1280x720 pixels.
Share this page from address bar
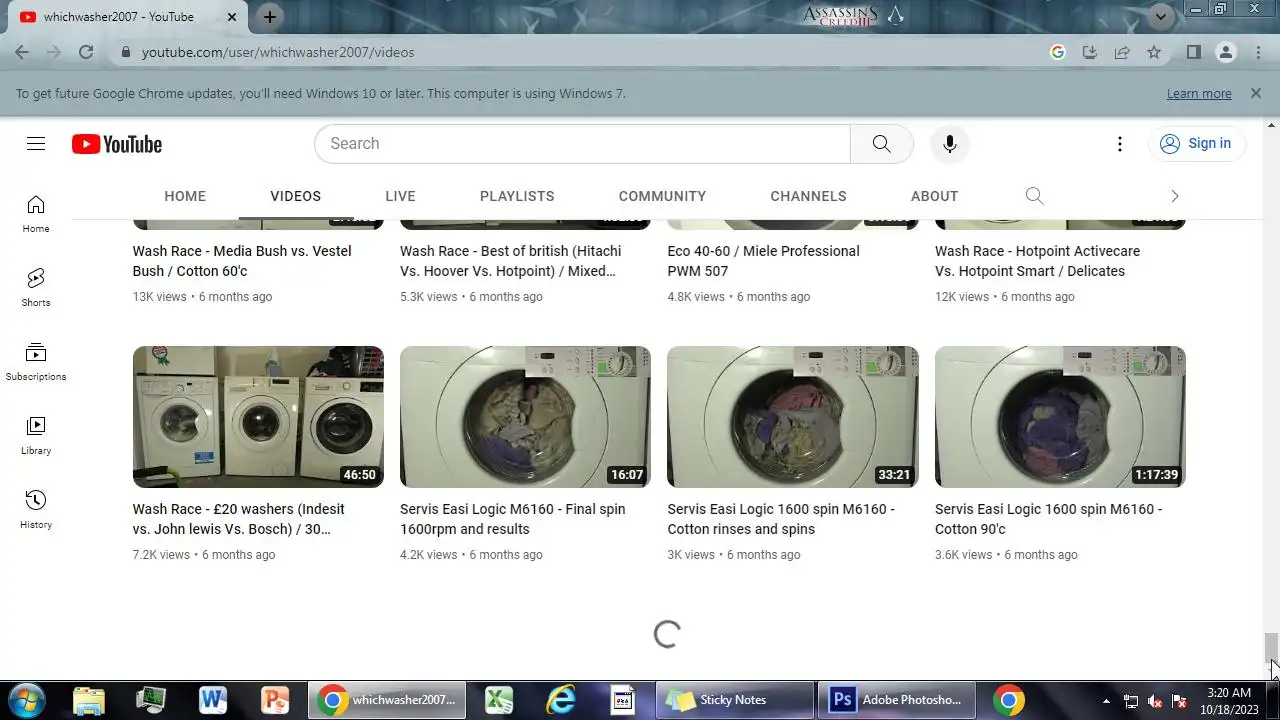(1122, 52)
